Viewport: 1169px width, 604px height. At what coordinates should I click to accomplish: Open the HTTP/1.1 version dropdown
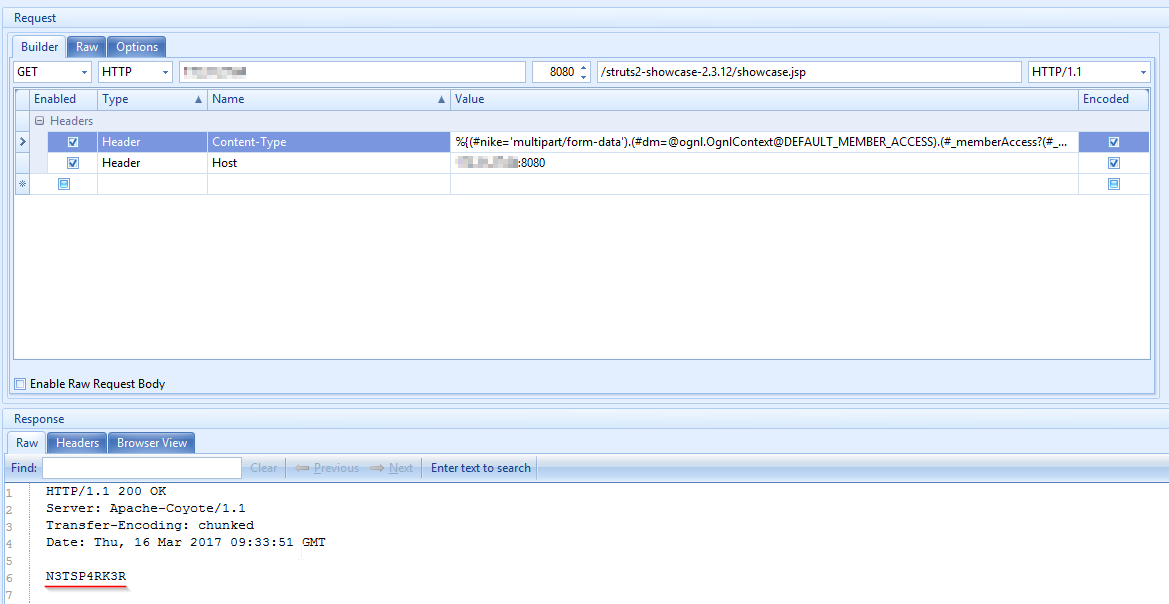(x=1143, y=71)
